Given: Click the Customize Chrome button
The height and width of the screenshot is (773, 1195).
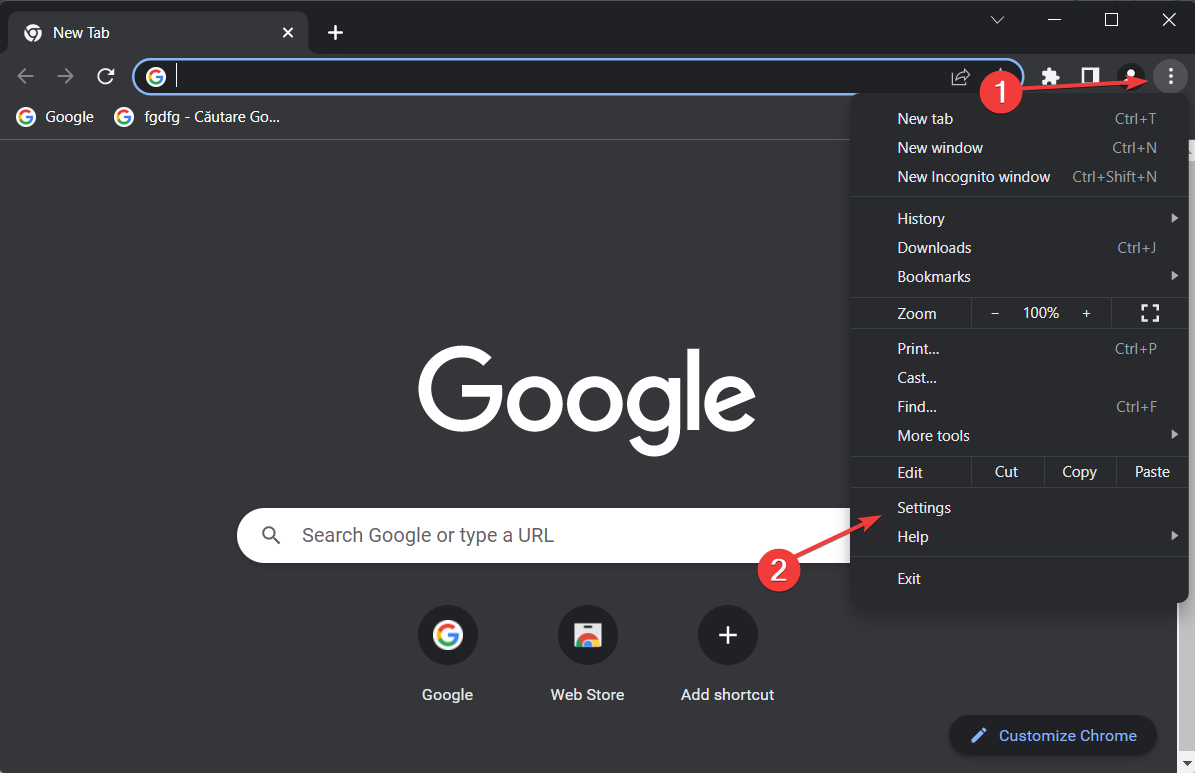Looking at the screenshot, I should tap(1052, 735).
